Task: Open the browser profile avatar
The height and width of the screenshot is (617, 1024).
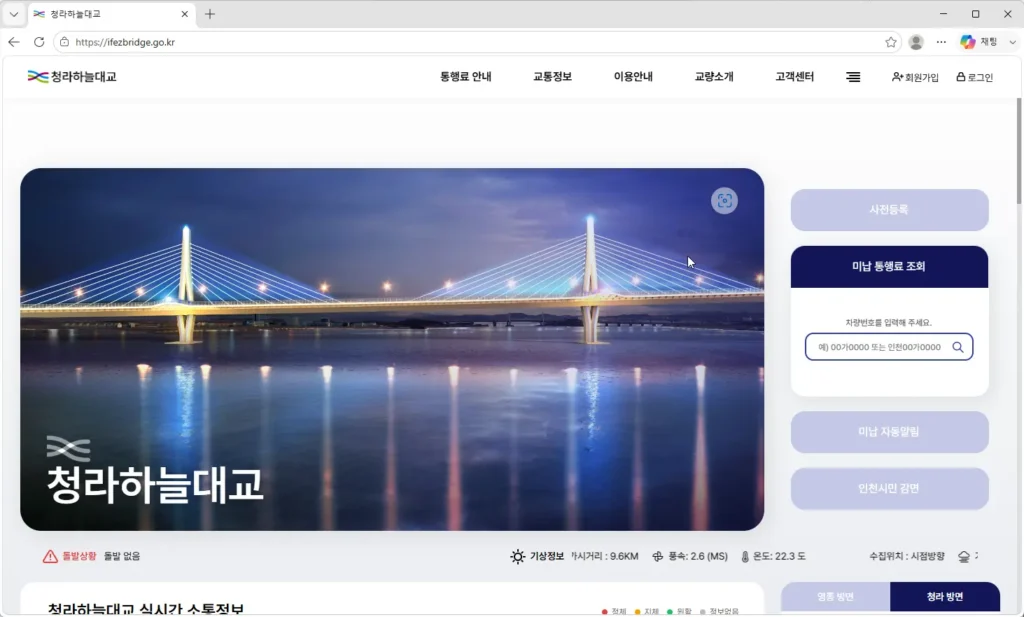Action: click(916, 42)
